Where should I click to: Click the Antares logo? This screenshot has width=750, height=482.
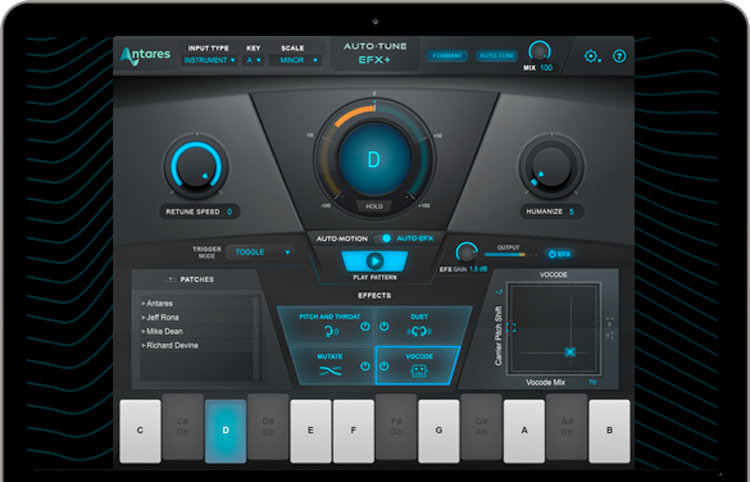145,55
